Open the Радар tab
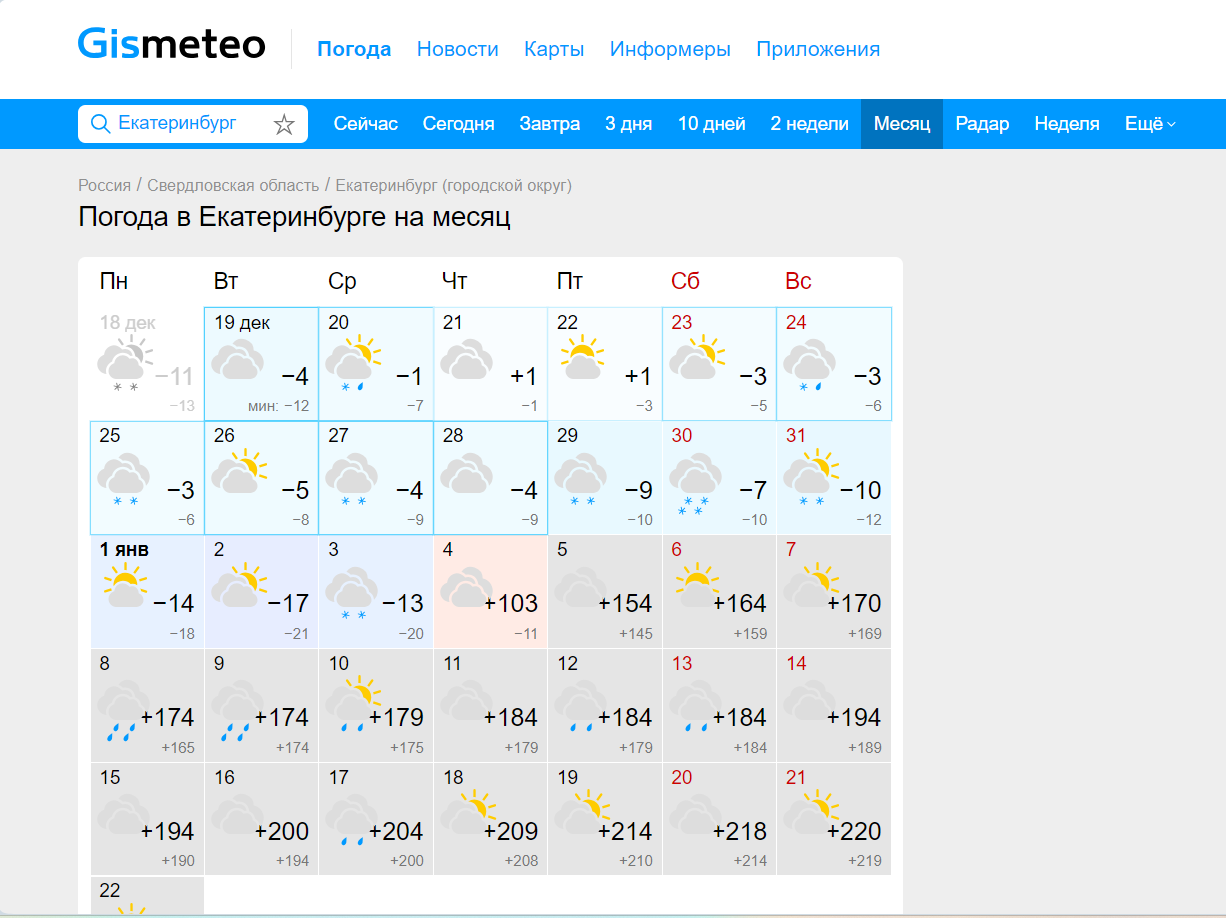This screenshot has width=1226, height=918. click(983, 124)
